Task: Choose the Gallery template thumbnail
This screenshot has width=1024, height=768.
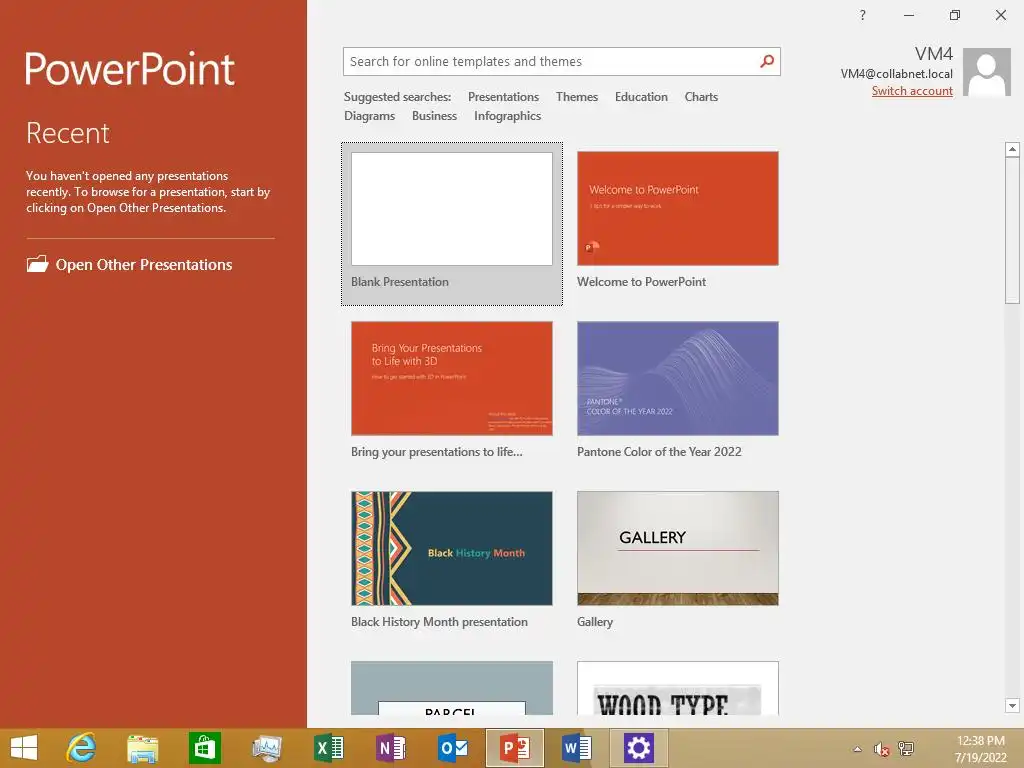Action: [677, 548]
